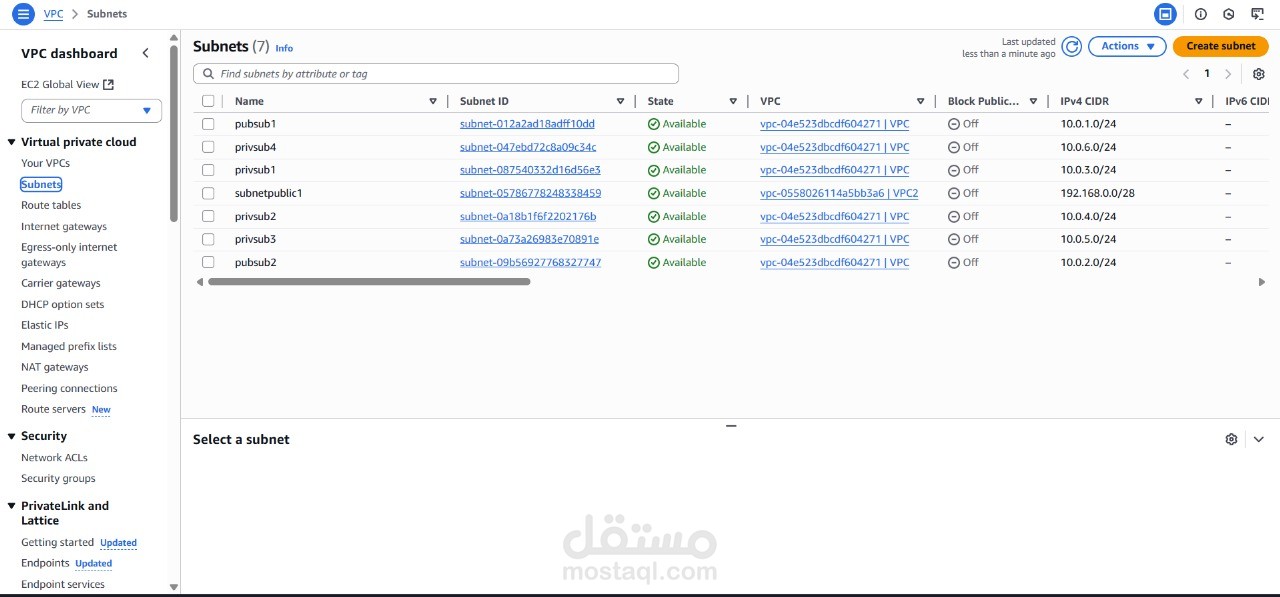The image size is (1280, 597).
Task: Open table preferences gear icon
Action: [1259, 74]
